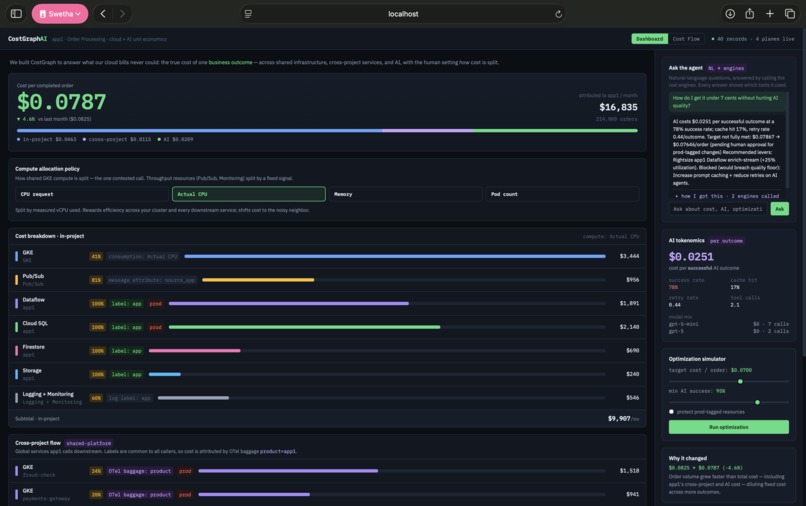The width and height of the screenshot is (806, 506).
Task: Click the 'NL + engines' badge
Action: tap(726, 68)
